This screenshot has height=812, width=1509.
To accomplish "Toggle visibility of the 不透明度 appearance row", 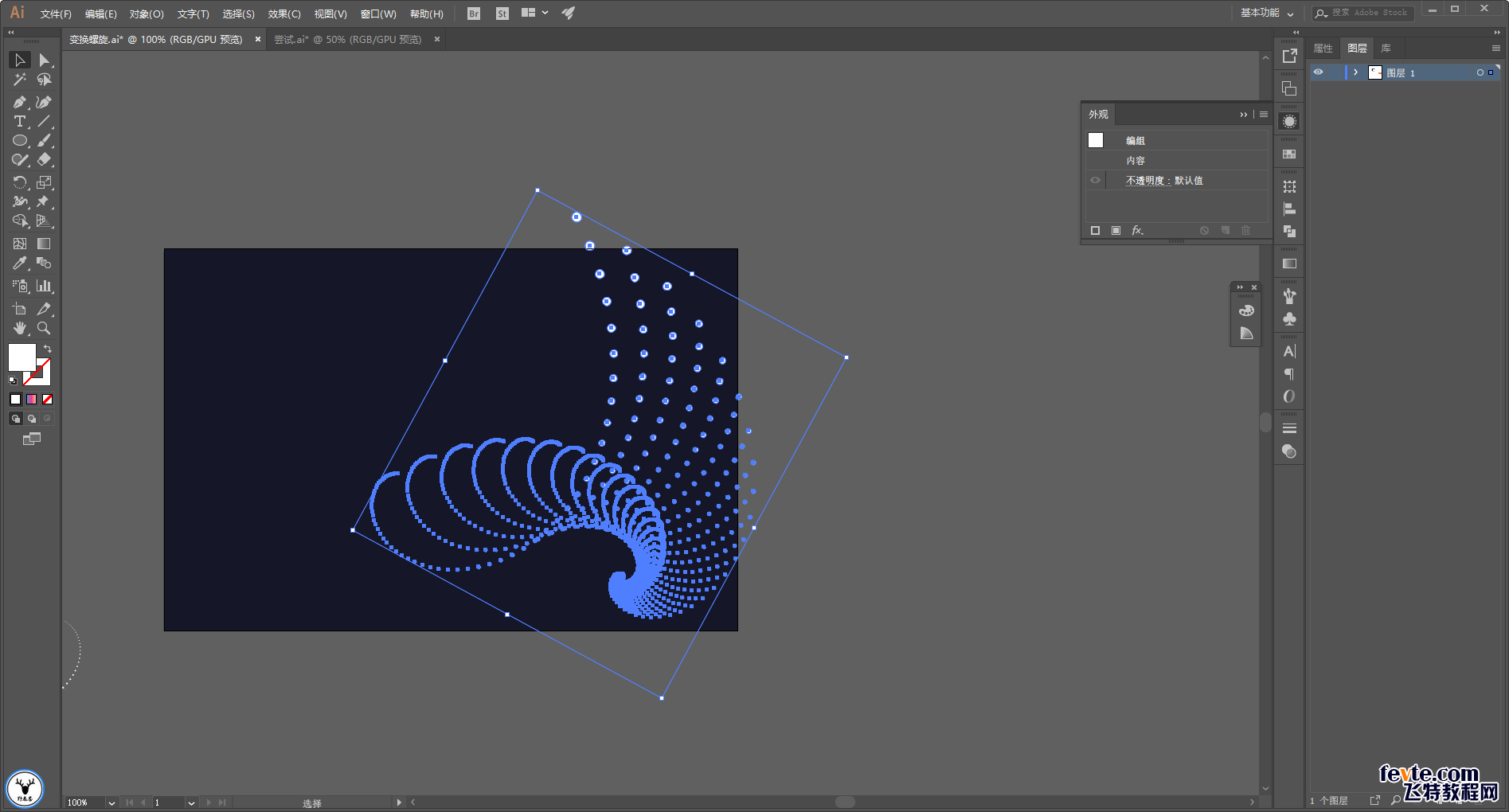I will 1095,181.
